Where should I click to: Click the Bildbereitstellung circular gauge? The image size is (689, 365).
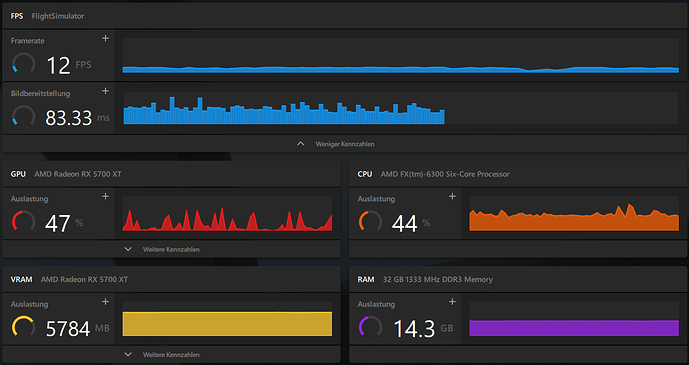[x=23, y=116]
